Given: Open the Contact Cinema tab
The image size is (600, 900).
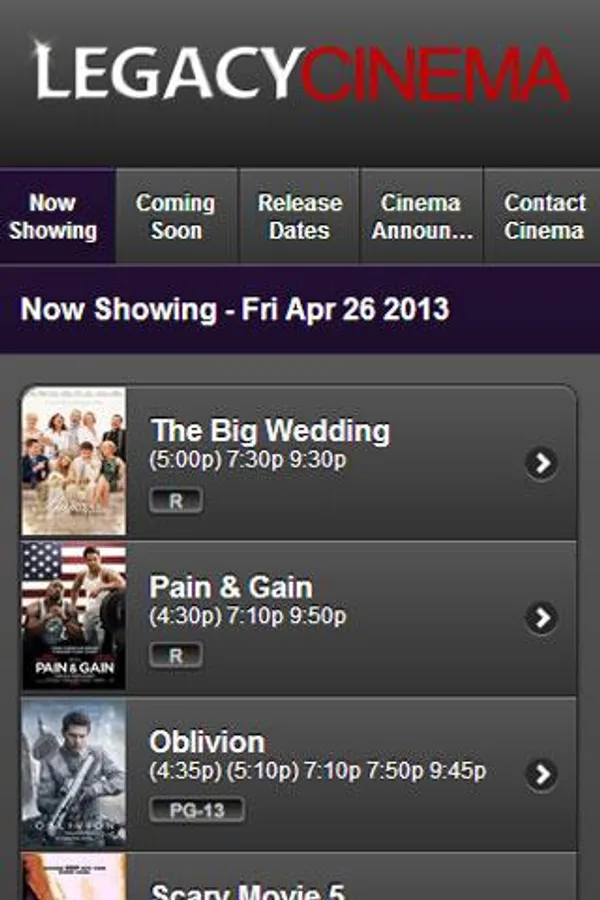Looking at the screenshot, I should click(543, 216).
